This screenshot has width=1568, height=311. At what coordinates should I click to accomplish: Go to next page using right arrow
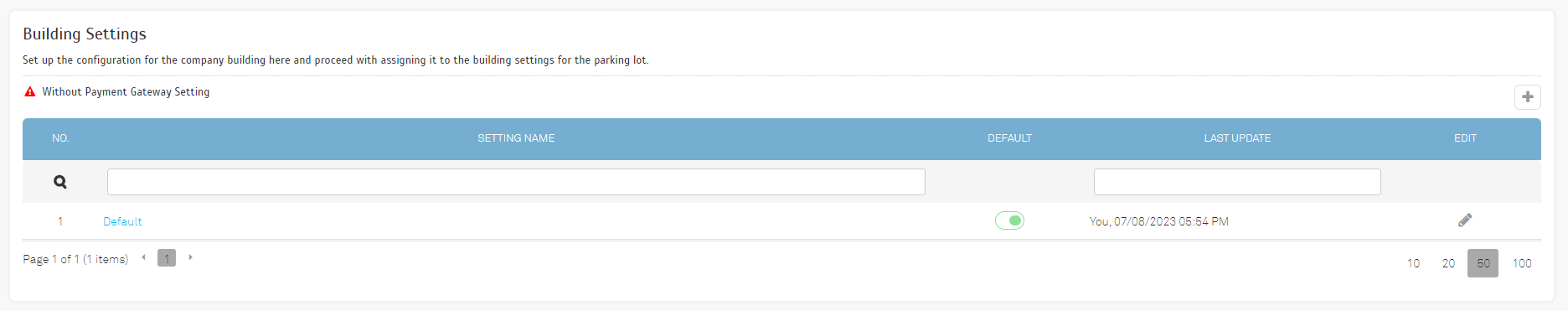pyautogui.click(x=191, y=257)
